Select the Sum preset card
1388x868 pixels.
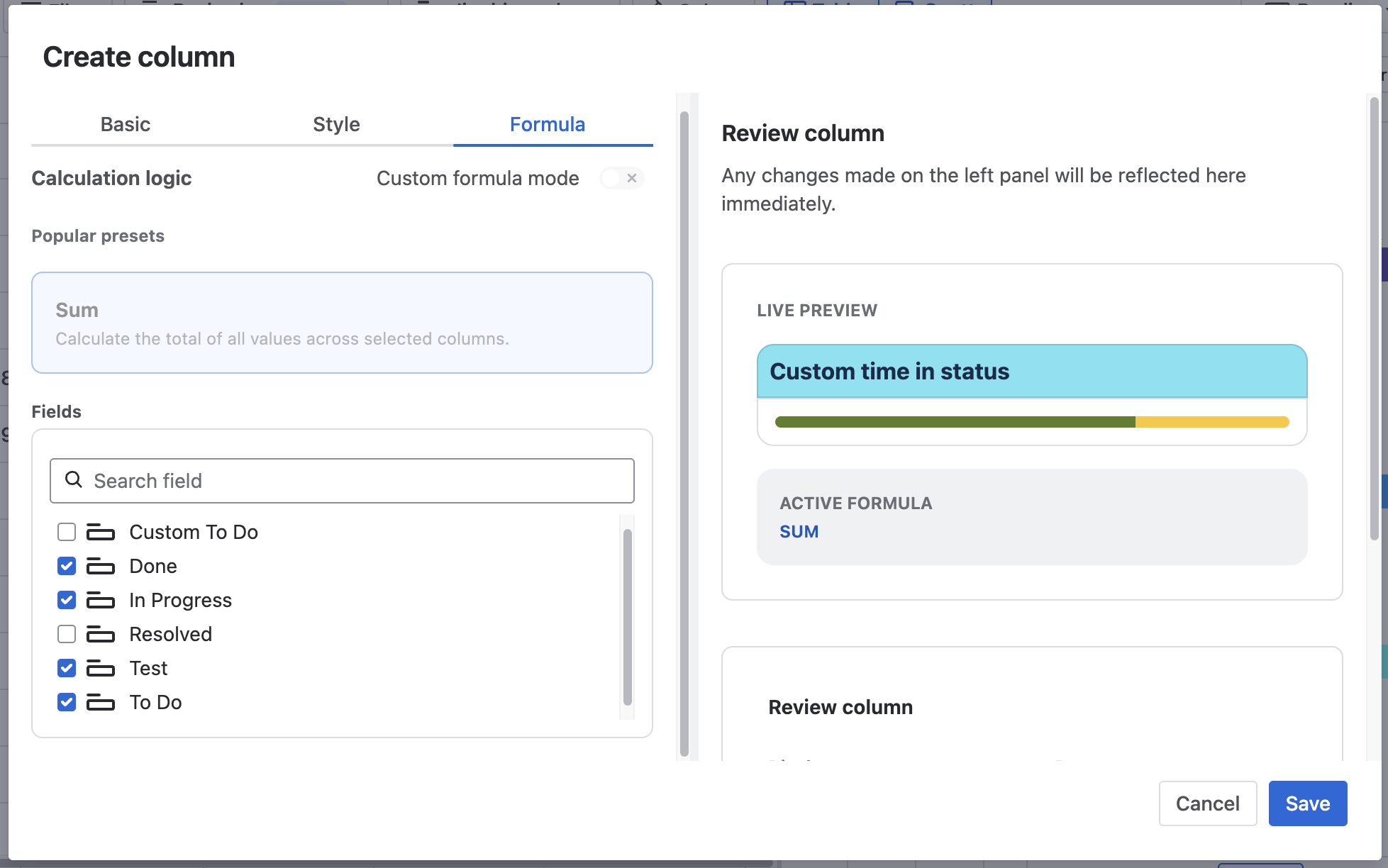tap(342, 323)
